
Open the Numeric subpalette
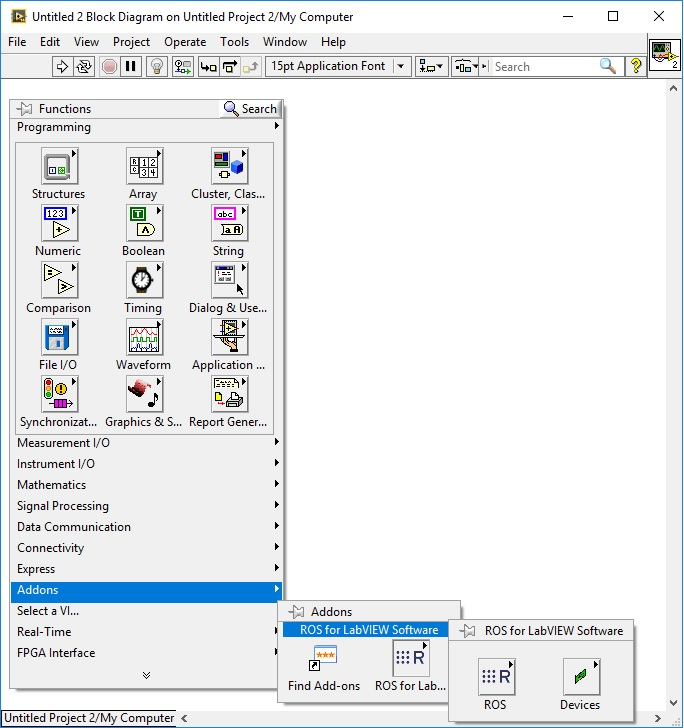point(59,223)
